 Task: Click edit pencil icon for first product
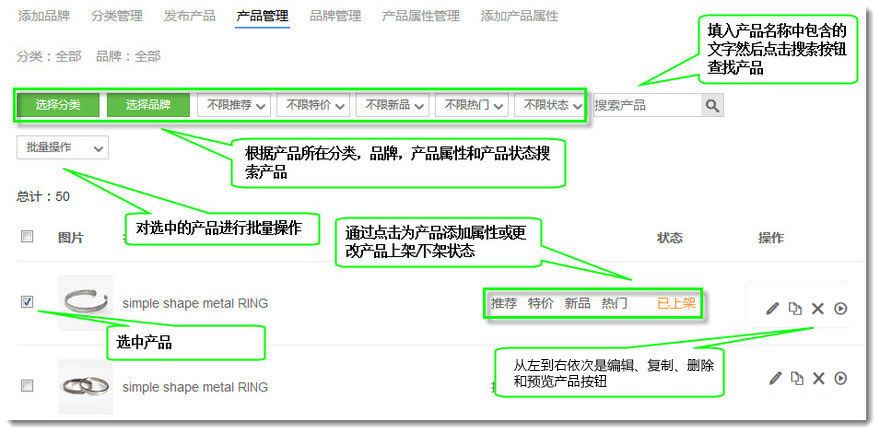pos(772,308)
